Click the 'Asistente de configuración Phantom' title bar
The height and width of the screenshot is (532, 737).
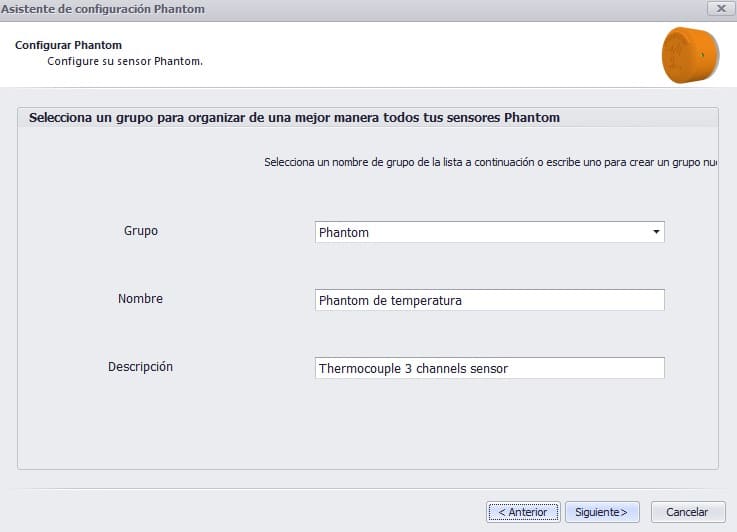[104, 9]
